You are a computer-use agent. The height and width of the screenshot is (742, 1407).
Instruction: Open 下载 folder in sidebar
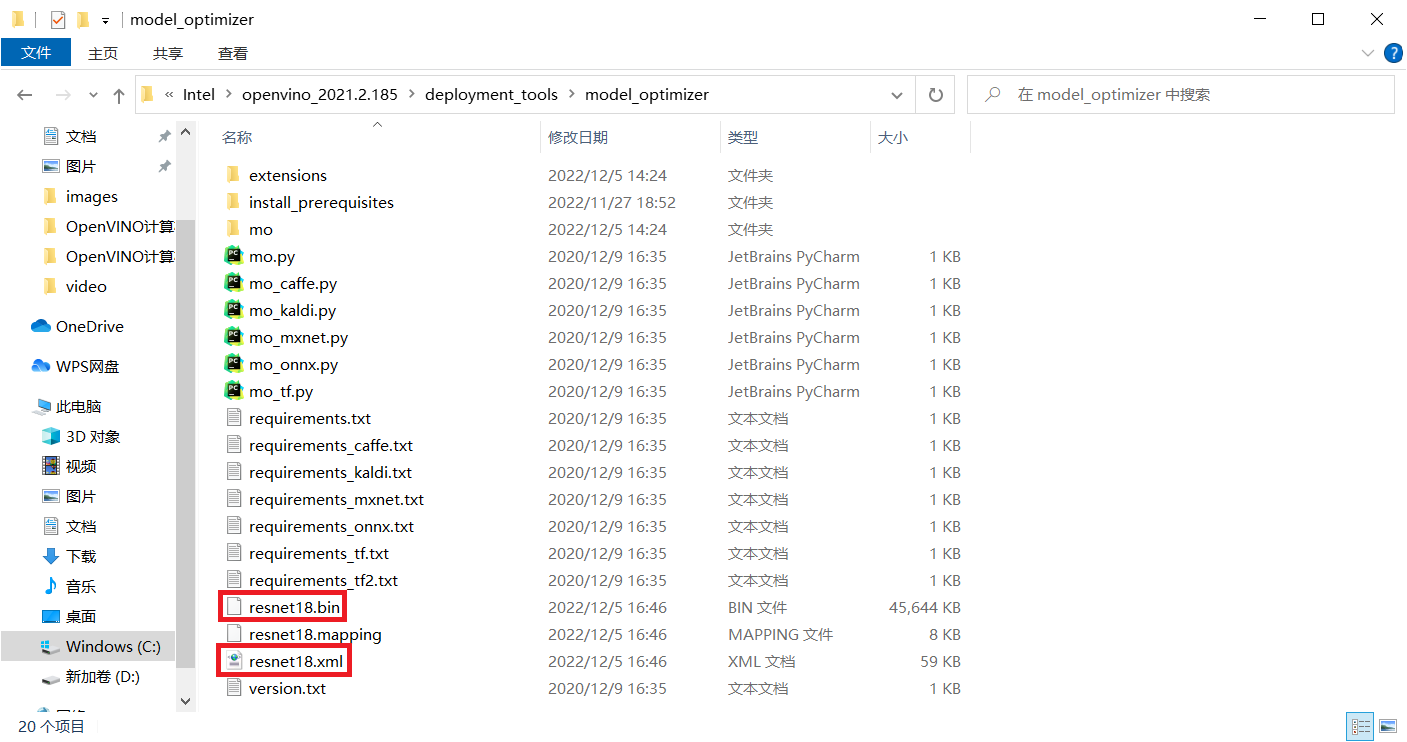[69, 556]
